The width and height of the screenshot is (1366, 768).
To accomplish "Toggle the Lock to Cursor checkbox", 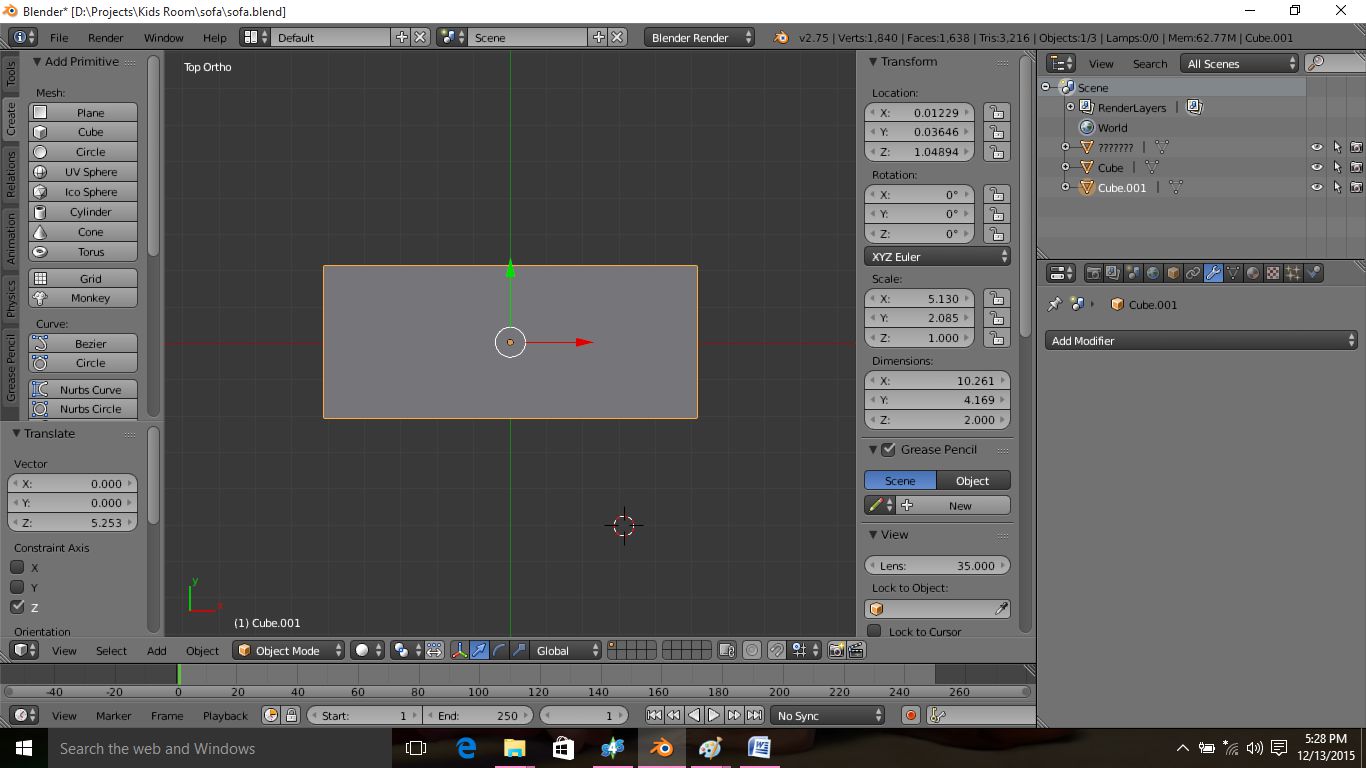I will coord(875,631).
